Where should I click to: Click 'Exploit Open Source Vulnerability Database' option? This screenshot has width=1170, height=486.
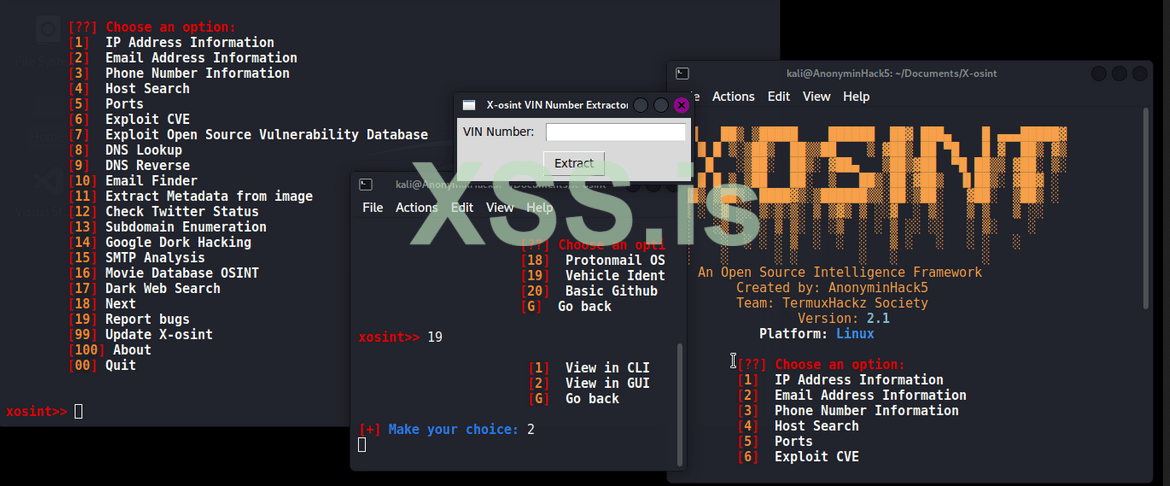tap(266, 134)
